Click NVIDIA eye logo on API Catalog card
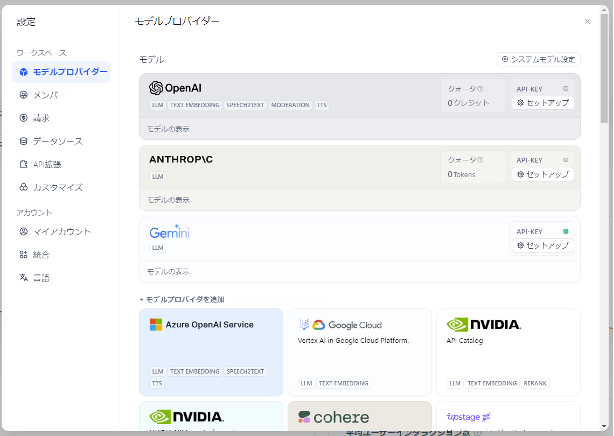Screen dimensions: 614x436 pos(457,325)
